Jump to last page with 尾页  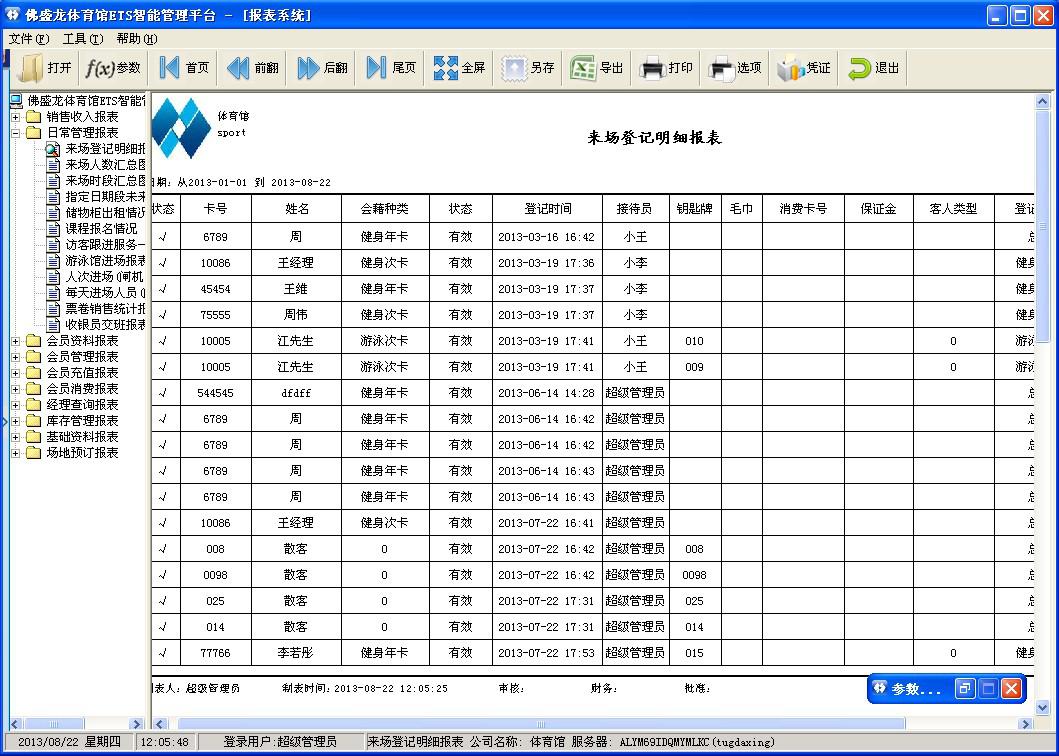pyautogui.click(x=390, y=68)
